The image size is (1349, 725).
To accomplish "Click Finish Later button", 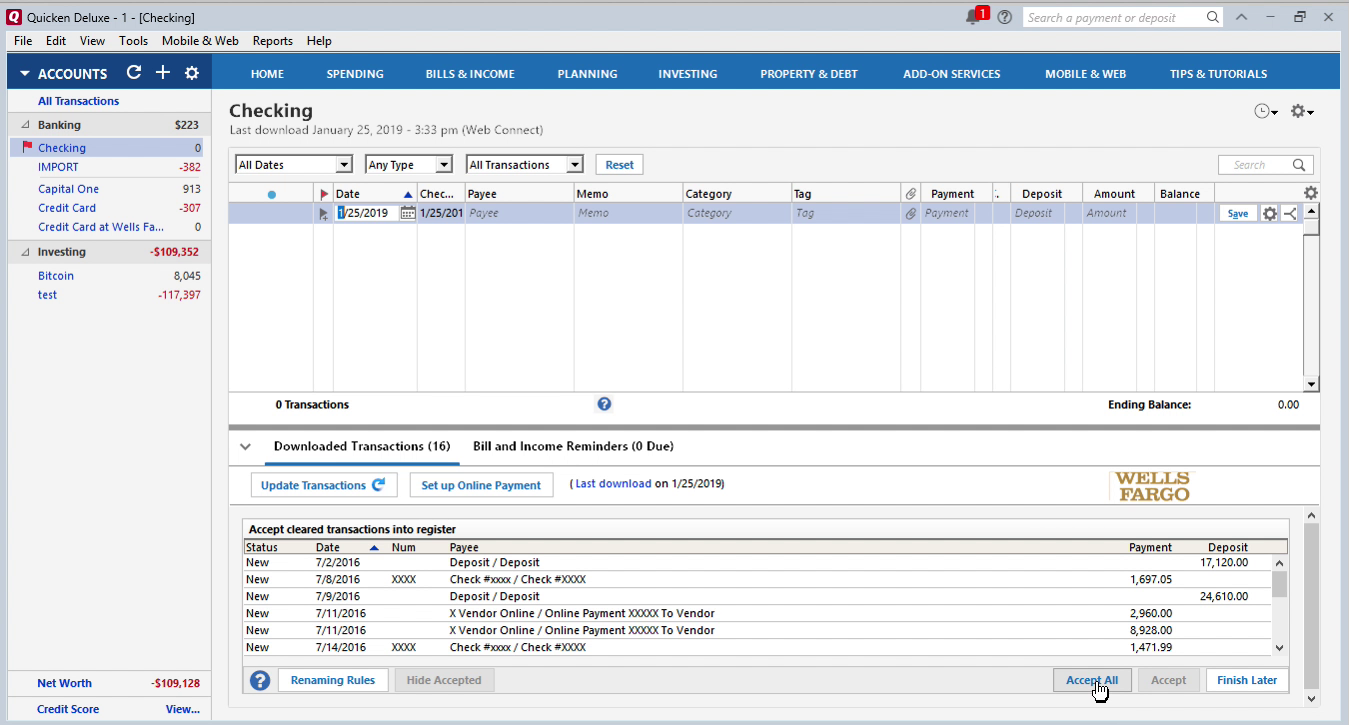I will [1247, 680].
